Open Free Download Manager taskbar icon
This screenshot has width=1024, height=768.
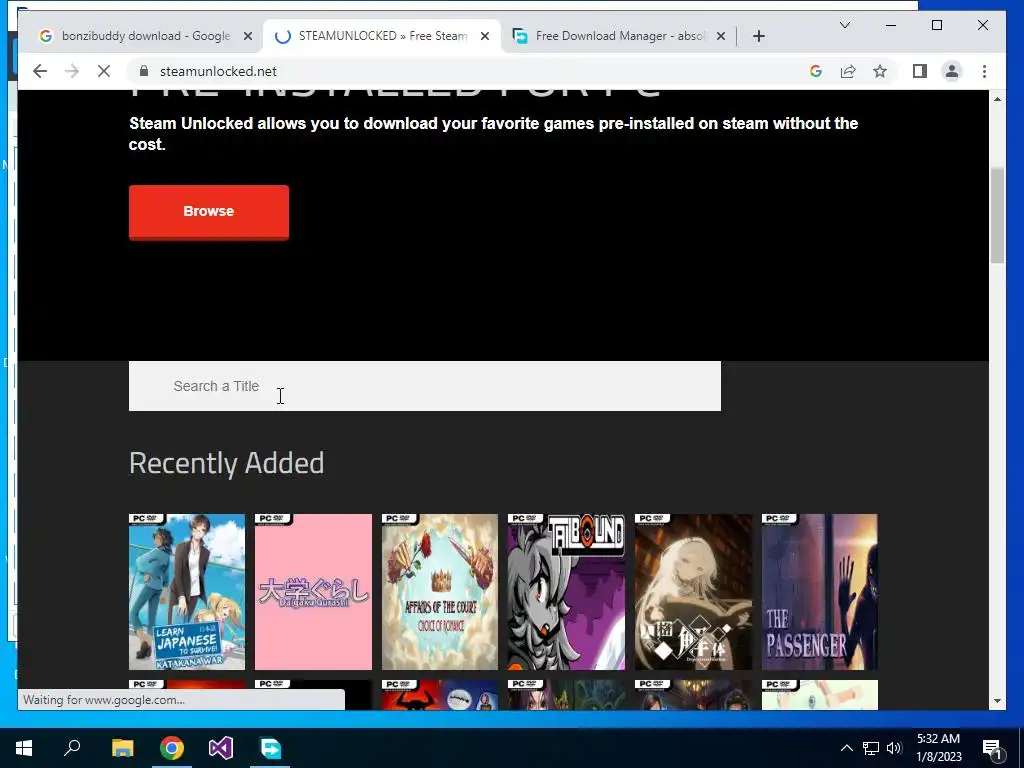[x=270, y=748]
